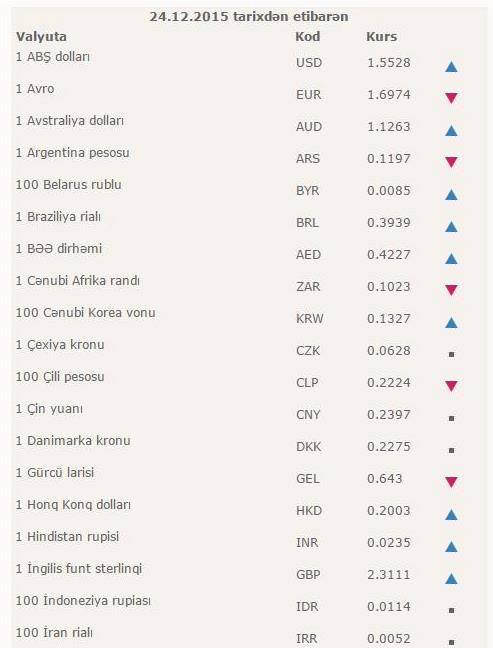Select the 1 İngilis funt sterlinqi entry
This screenshot has width=493, height=648.
(x=79, y=569)
